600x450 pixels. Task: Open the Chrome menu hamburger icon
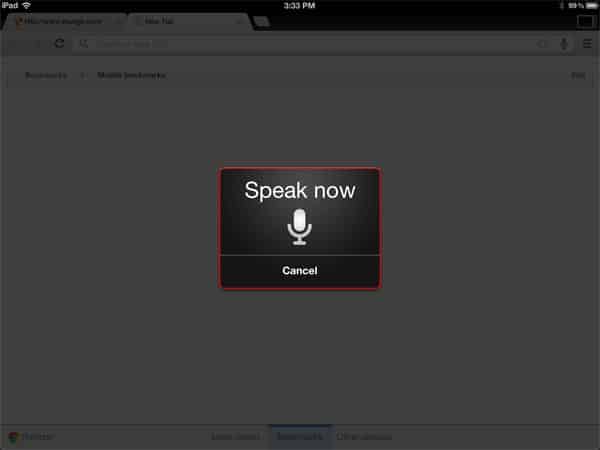click(x=588, y=44)
